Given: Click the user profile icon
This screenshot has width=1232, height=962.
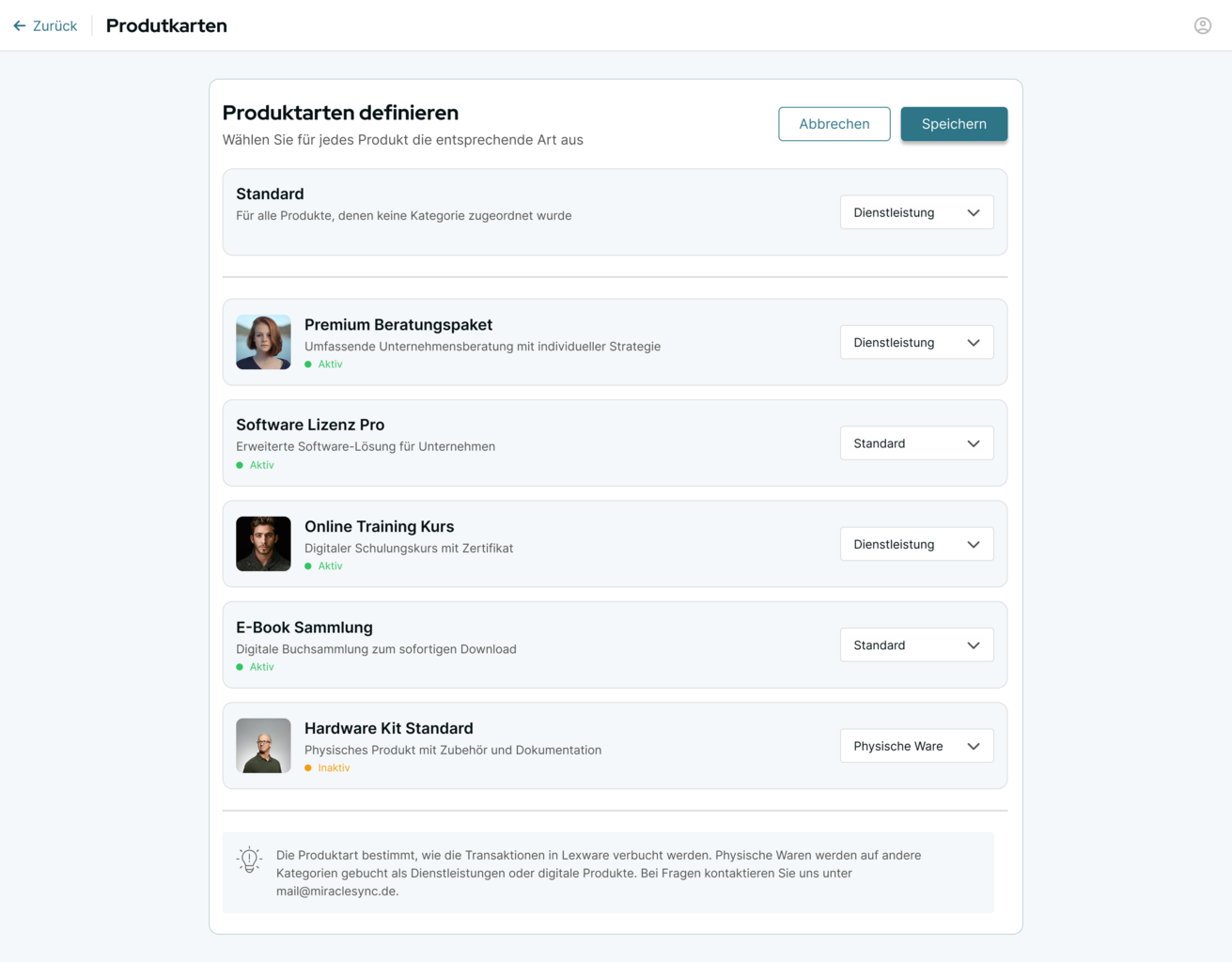Looking at the screenshot, I should (1202, 25).
